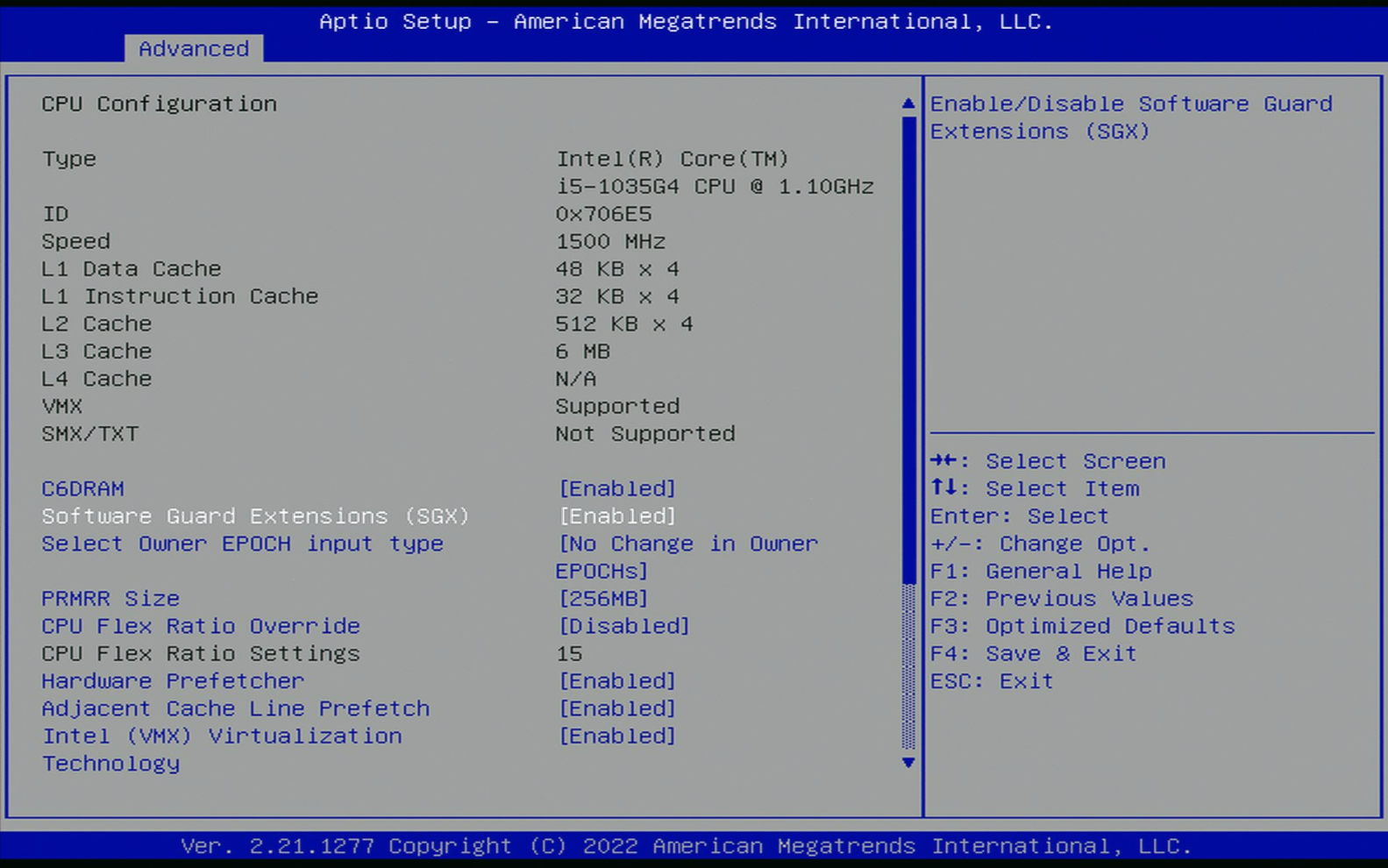1388x868 pixels.
Task: Click the lower dotted scrollbar track
Action: (x=908, y=666)
